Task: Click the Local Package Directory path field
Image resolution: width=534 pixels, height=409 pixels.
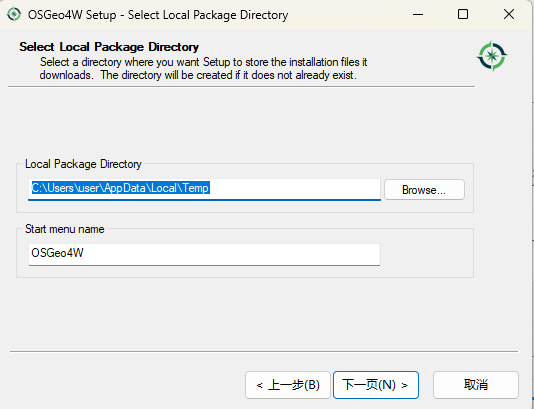Action: pyautogui.click(x=204, y=189)
